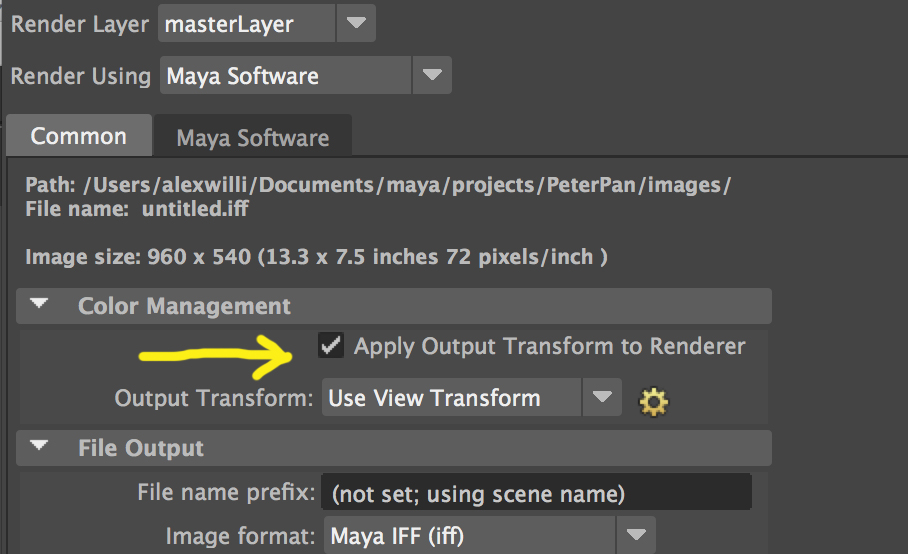Collapse the File Output section triangle
This screenshot has width=908, height=554.
click(x=39, y=445)
